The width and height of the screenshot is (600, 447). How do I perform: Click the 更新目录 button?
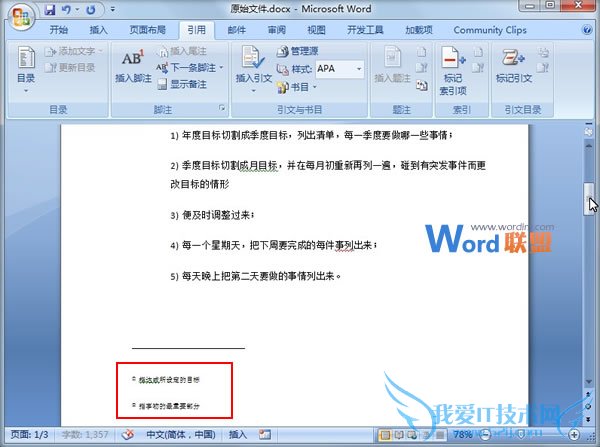coord(70,68)
